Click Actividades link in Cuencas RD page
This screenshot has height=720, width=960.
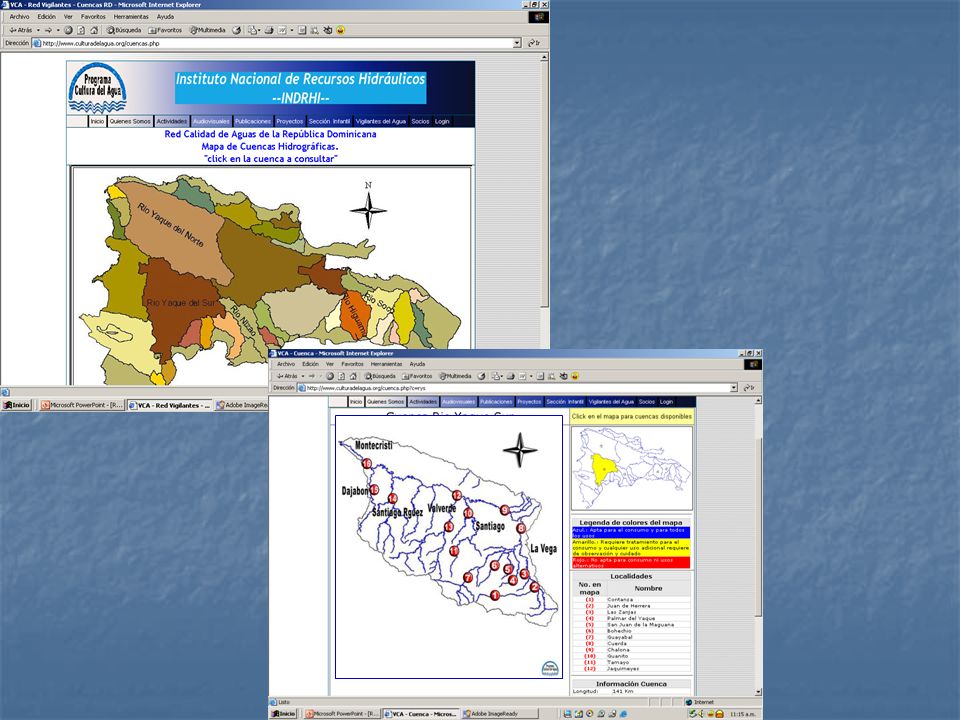(171, 121)
